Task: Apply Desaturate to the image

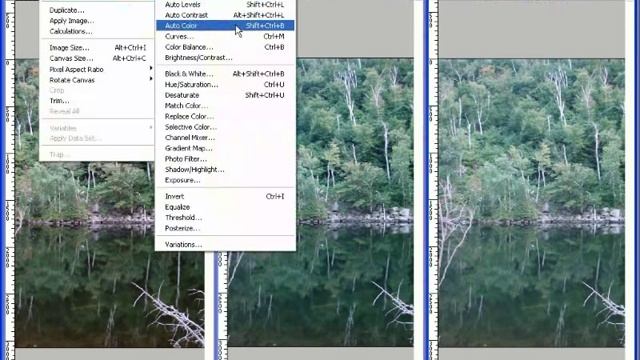Action: (x=225, y=95)
